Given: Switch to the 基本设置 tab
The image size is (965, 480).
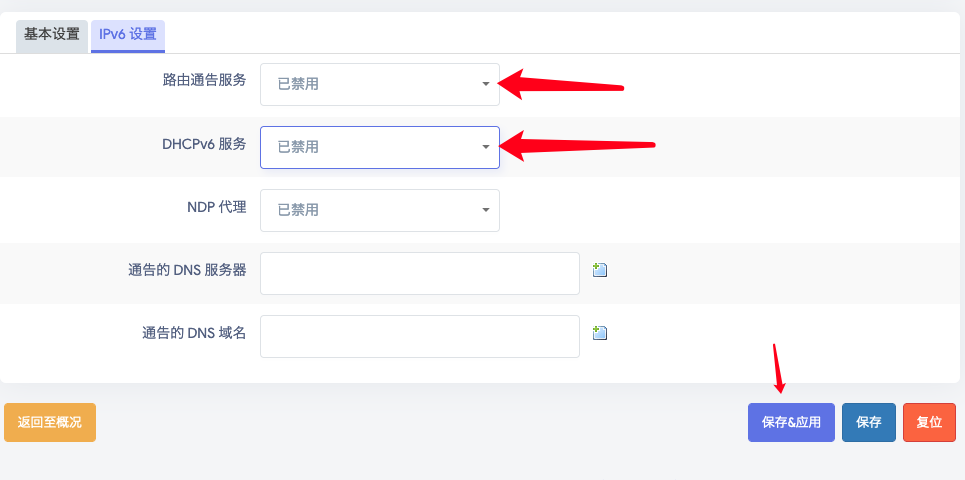Looking at the screenshot, I should coord(52,36).
